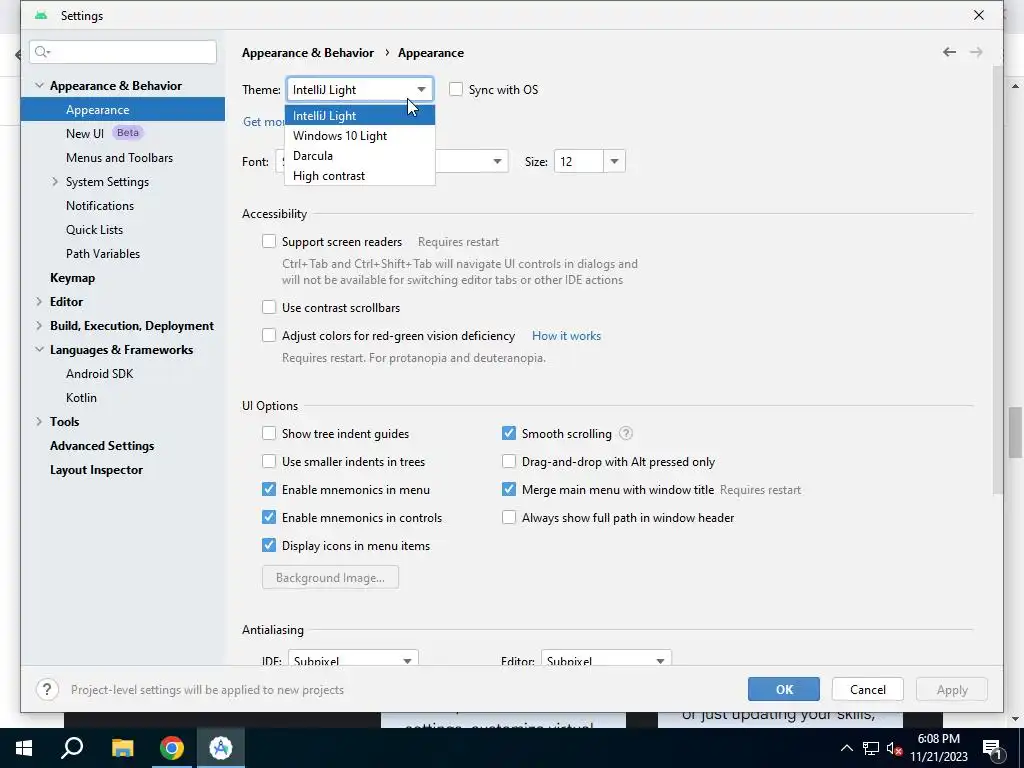Navigate forward with the right arrow

click(976, 52)
